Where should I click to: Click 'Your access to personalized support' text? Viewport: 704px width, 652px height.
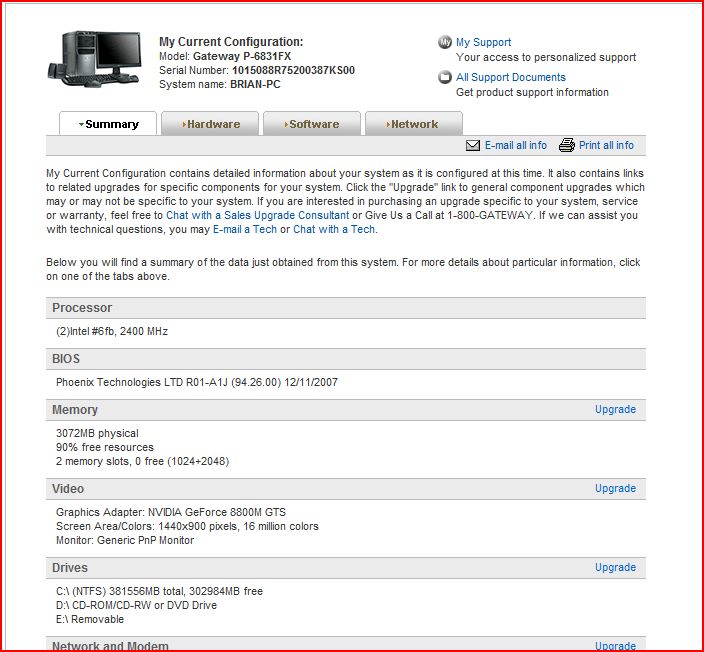click(546, 57)
